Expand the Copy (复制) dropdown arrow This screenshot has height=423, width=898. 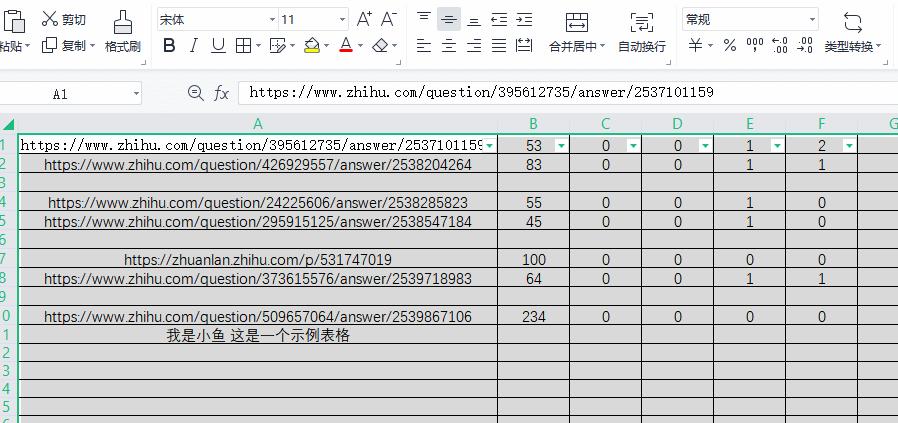point(92,46)
